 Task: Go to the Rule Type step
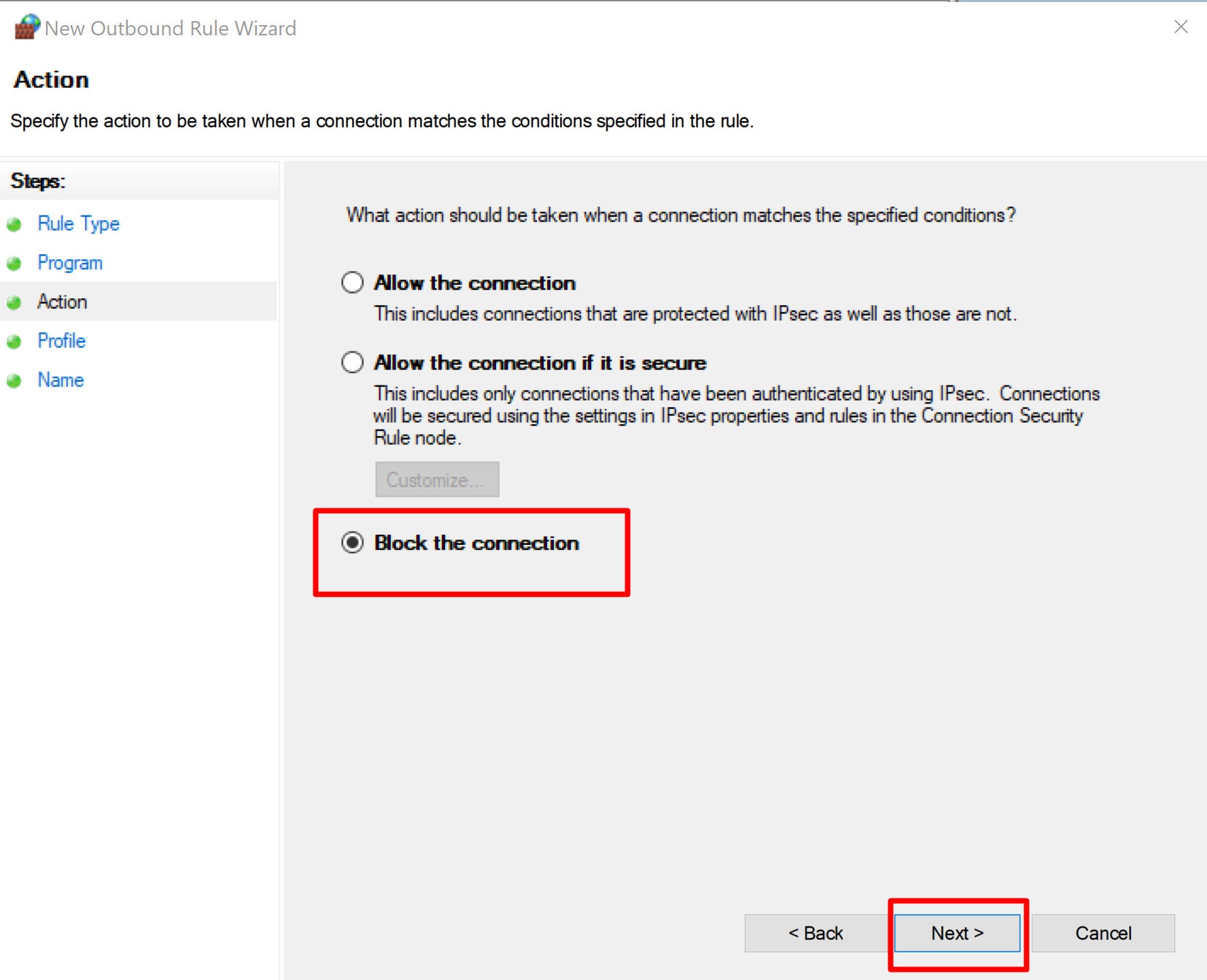(x=78, y=224)
